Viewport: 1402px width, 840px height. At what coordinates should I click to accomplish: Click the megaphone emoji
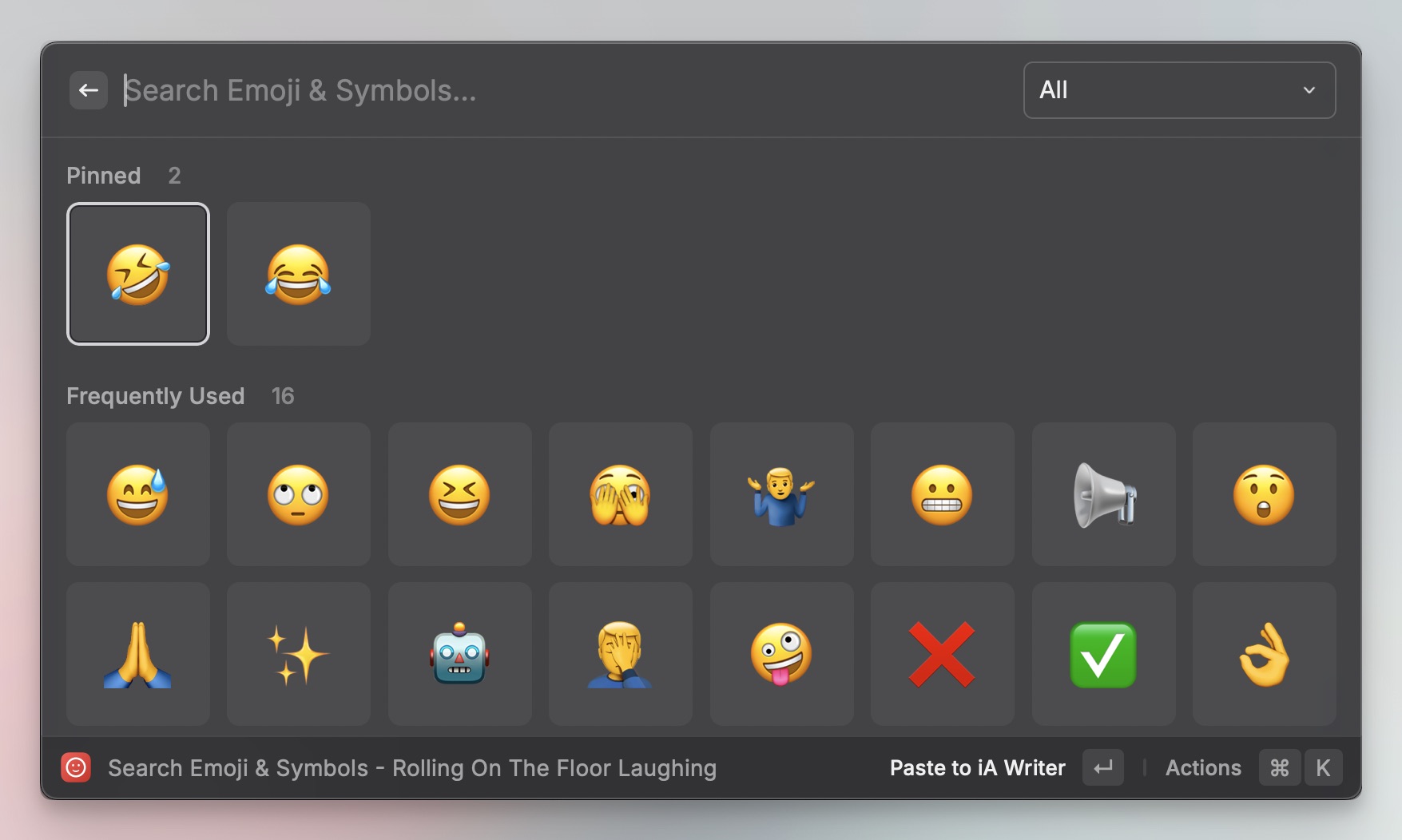click(1104, 494)
